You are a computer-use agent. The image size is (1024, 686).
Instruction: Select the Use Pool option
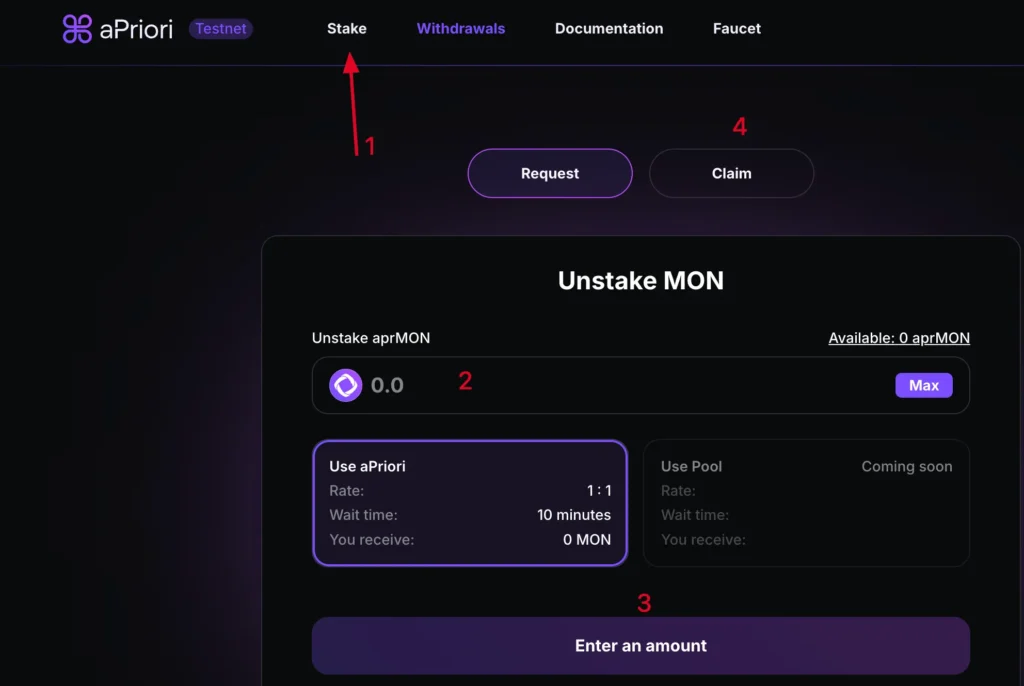(806, 502)
